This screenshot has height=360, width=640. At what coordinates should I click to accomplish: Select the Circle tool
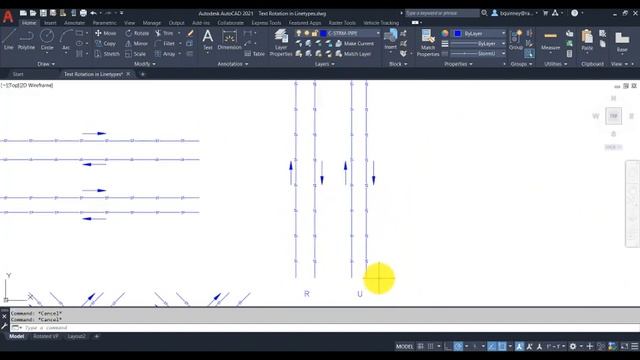[x=47, y=40]
